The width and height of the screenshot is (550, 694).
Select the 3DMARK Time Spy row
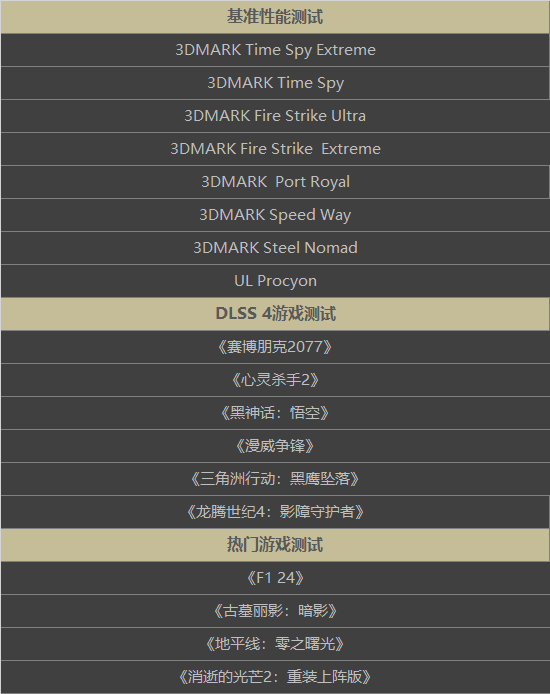pyautogui.click(x=275, y=83)
